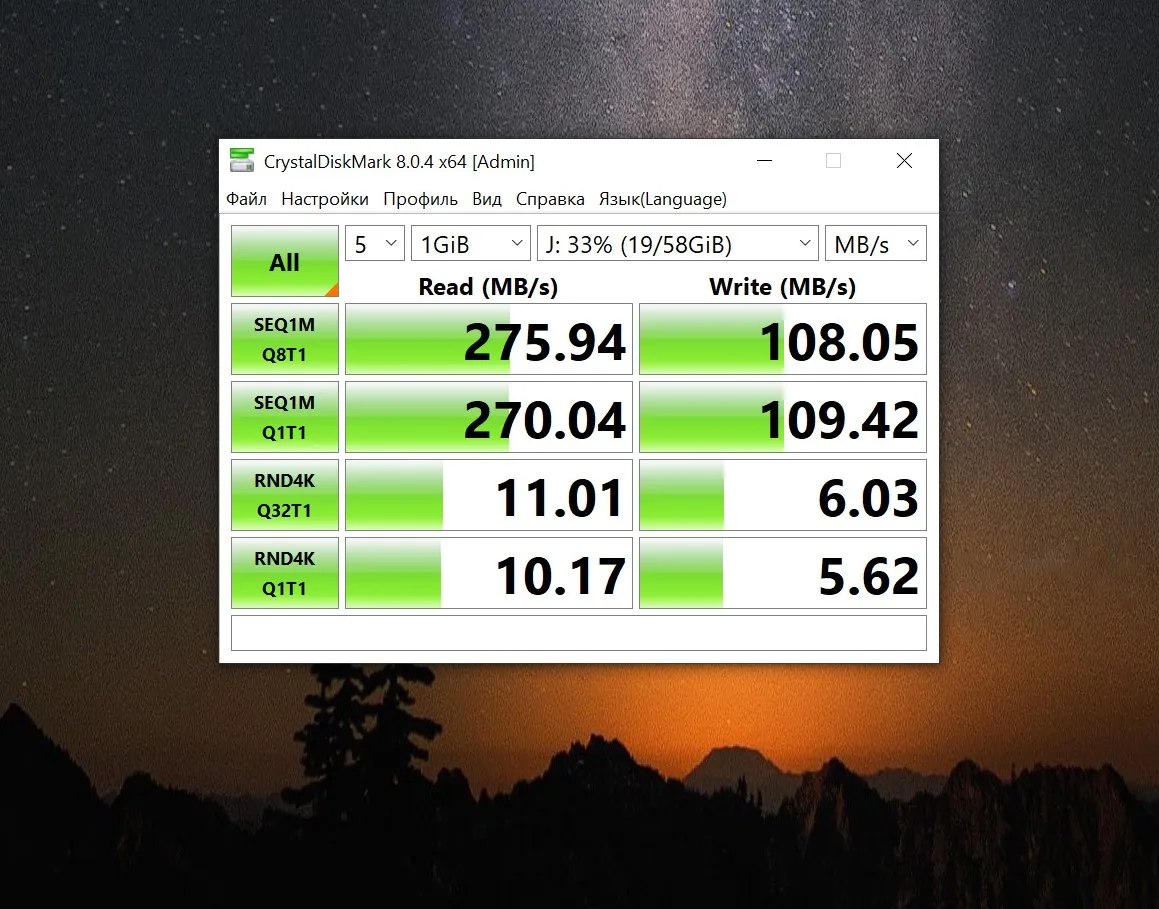Select the 275.94 read result
The width and height of the screenshot is (1159, 909).
point(489,339)
